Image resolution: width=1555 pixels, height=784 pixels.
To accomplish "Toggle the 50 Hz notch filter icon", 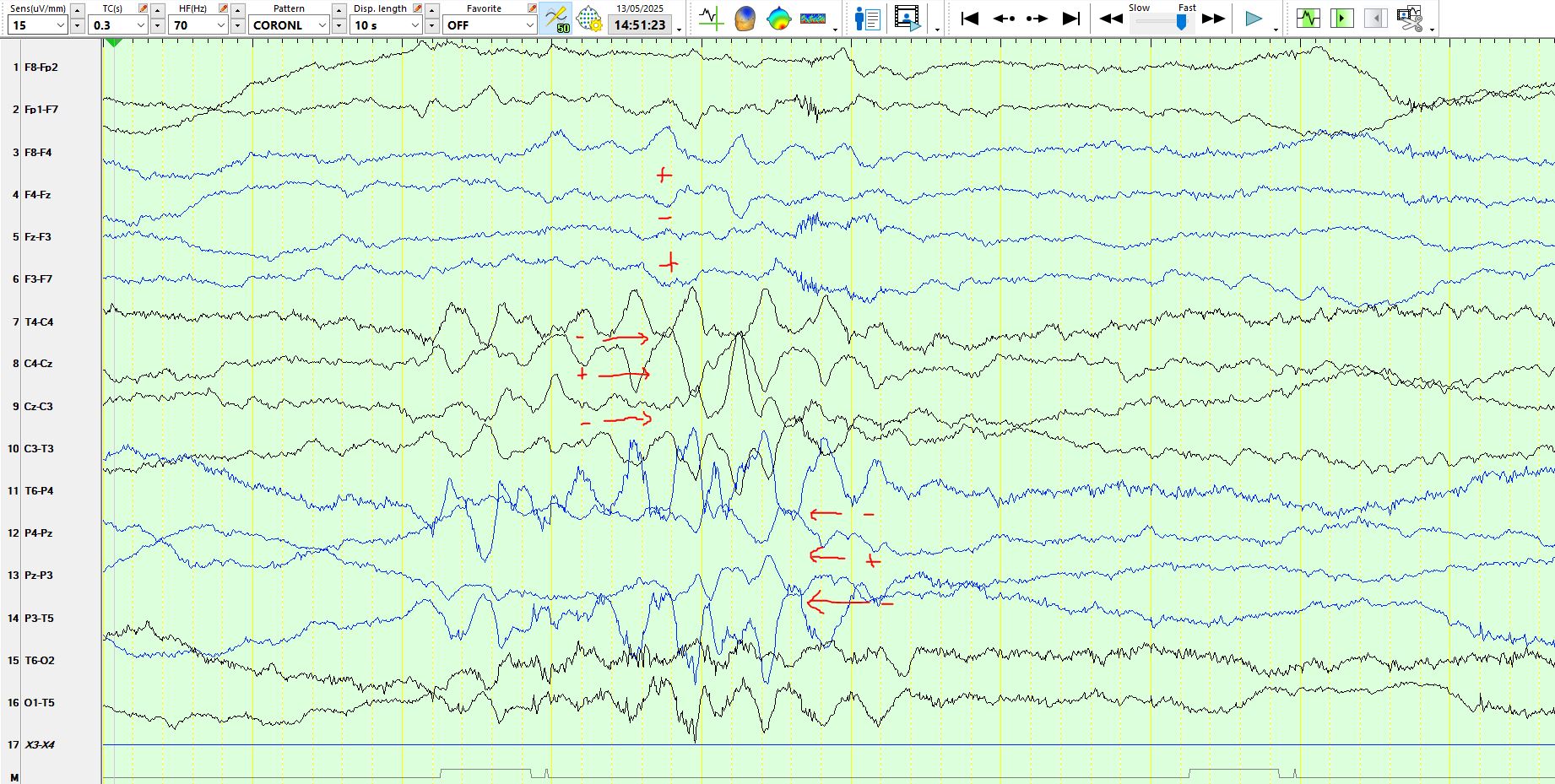I will [556, 18].
